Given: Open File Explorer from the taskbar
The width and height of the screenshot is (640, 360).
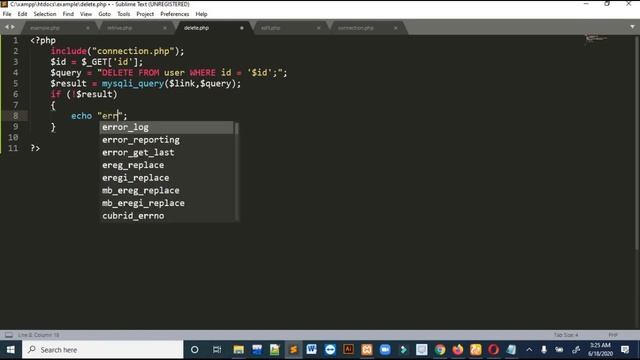Looking at the screenshot, I should tap(238, 350).
